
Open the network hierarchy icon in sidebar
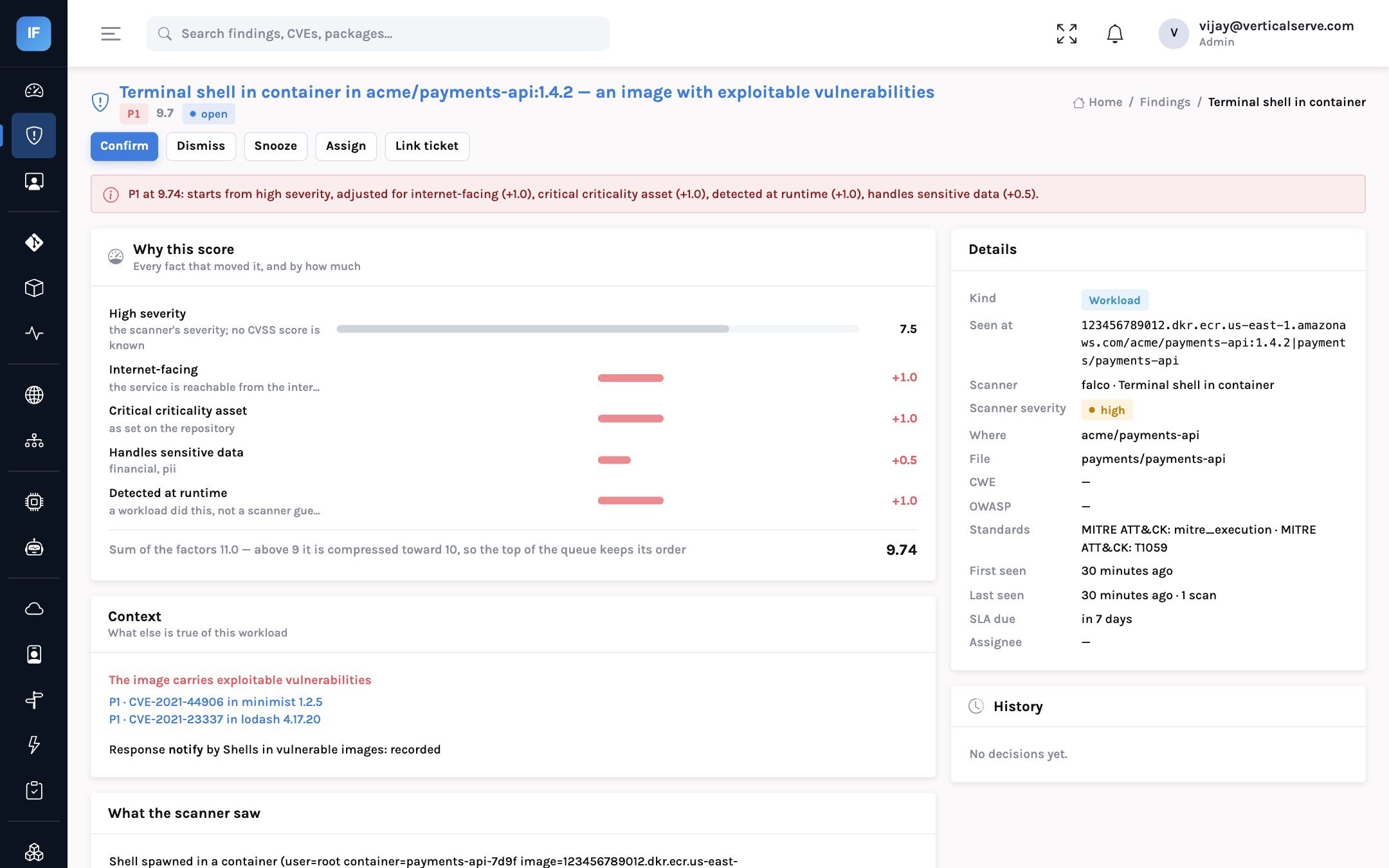coord(34,440)
